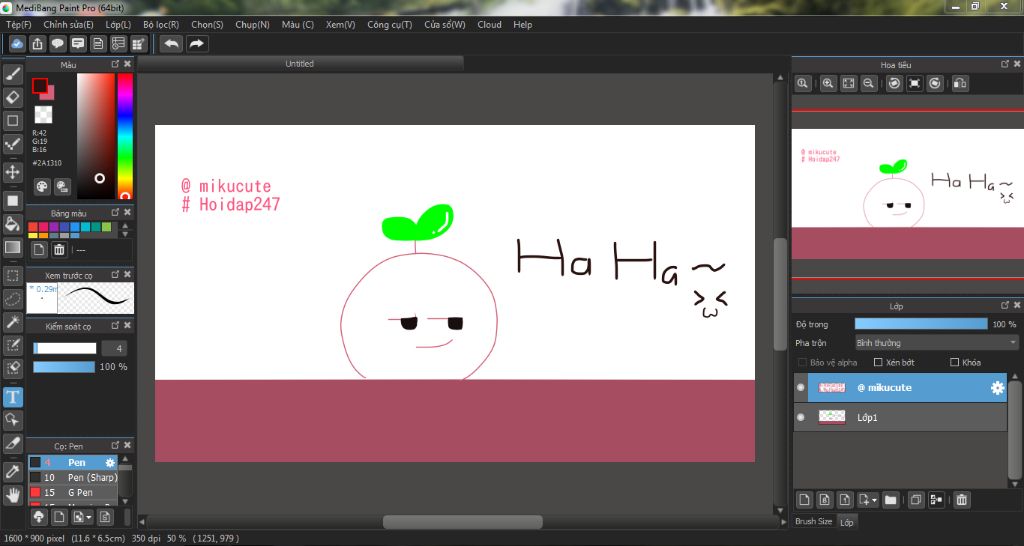Create a new layer via page icon

(805, 500)
